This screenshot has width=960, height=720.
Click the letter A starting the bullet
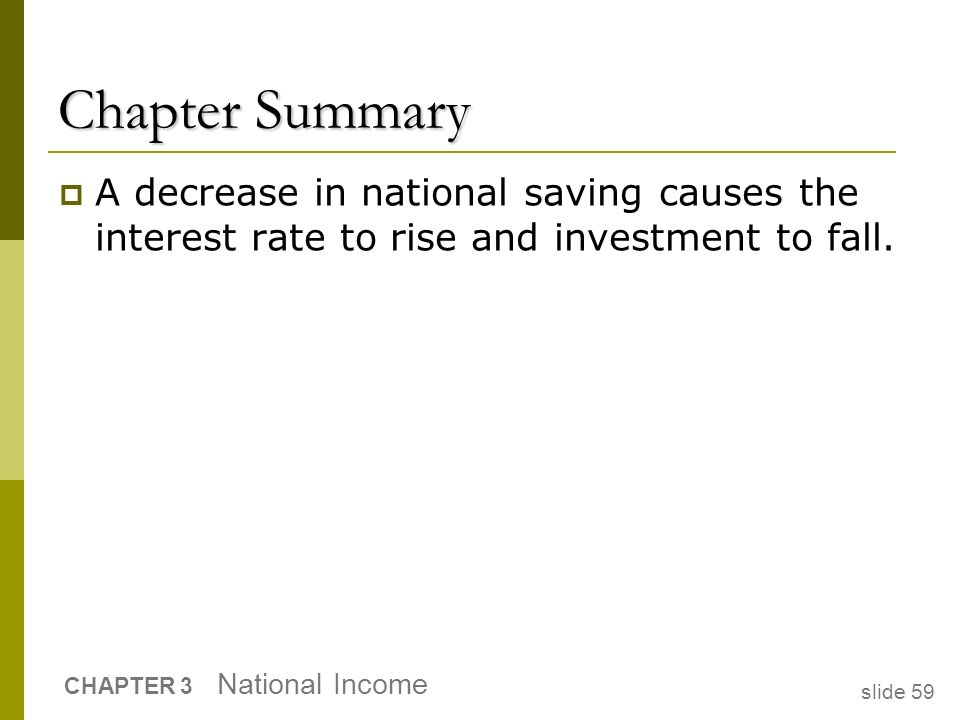(x=107, y=192)
